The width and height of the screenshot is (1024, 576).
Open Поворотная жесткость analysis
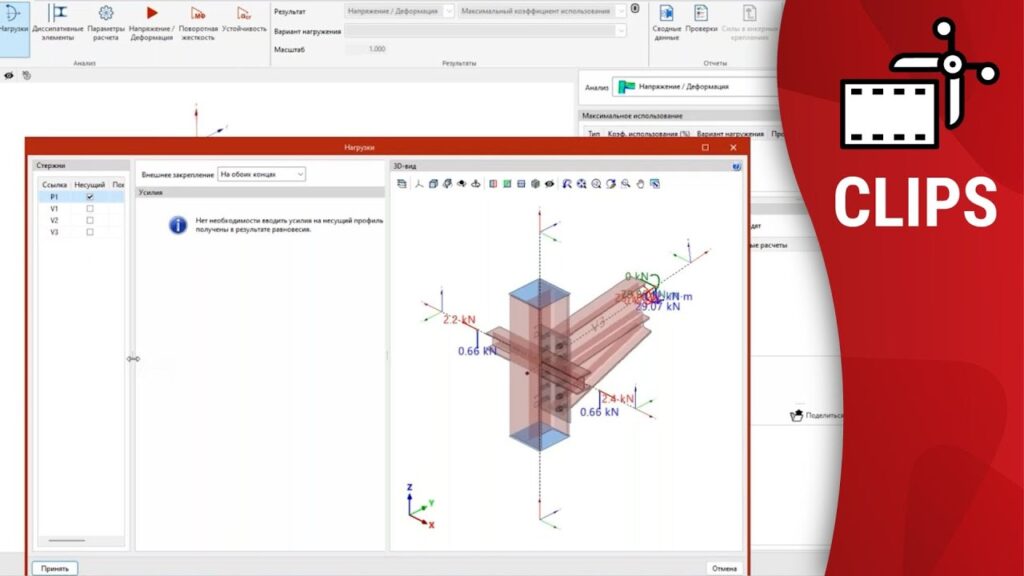tap(198, 13)
